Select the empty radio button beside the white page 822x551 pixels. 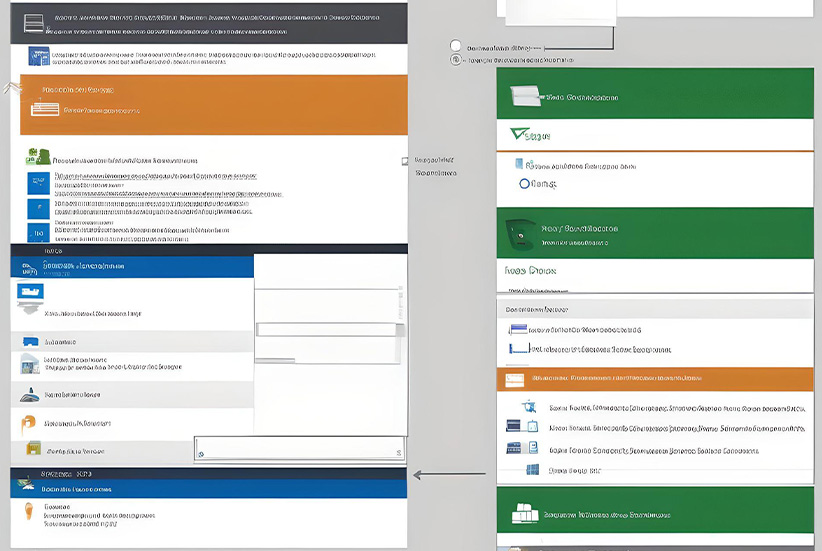456,46
